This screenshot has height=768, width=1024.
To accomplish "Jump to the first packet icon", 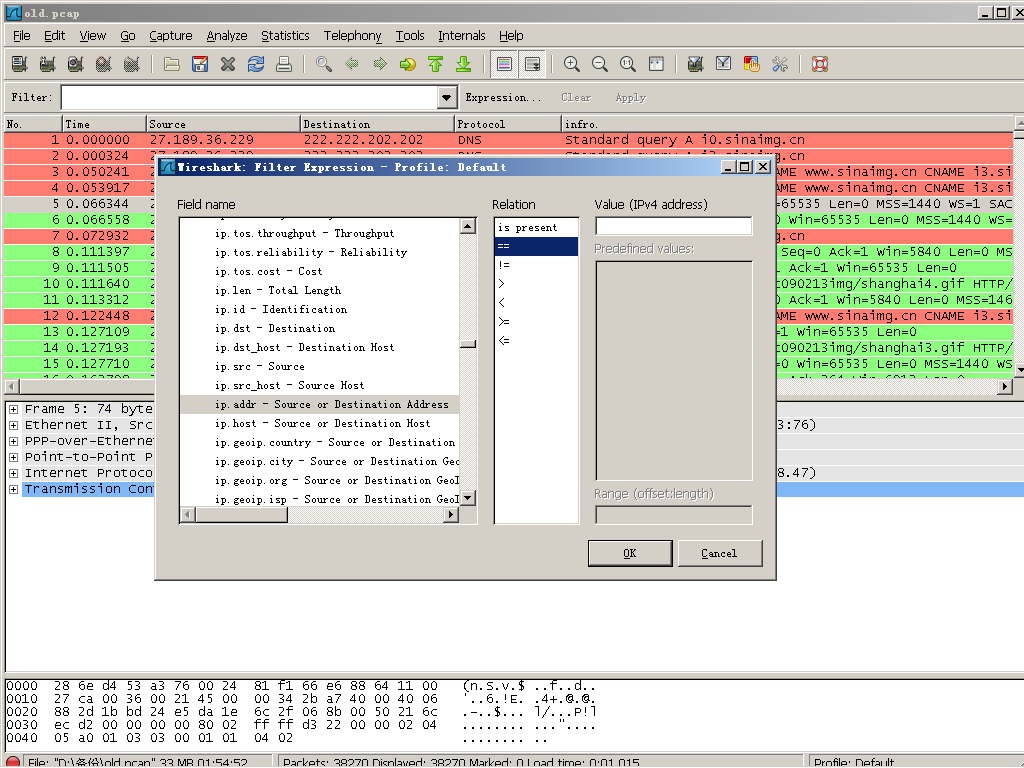I will point(436,64).
